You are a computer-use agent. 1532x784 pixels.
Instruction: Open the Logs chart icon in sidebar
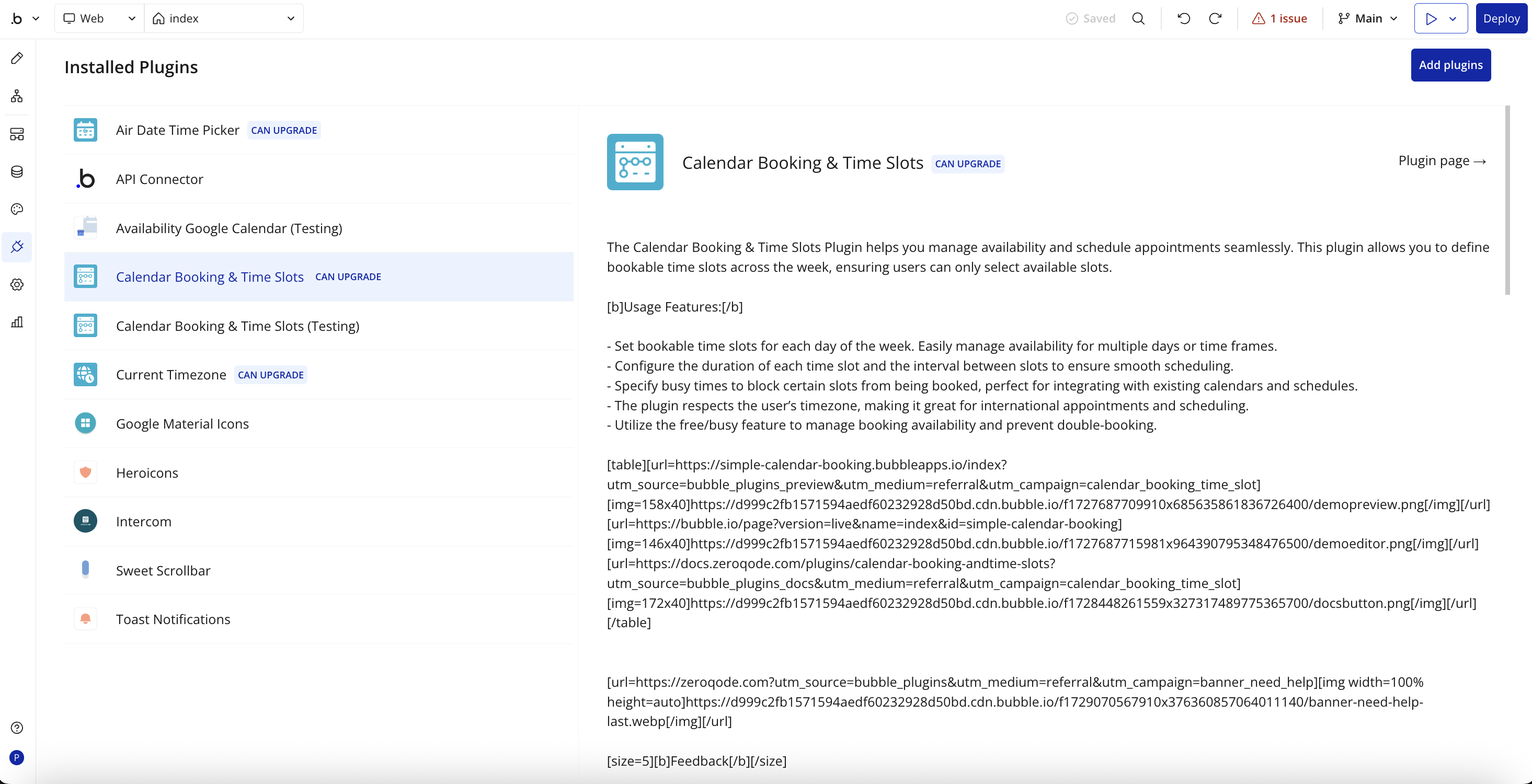[x=17, y=322]
